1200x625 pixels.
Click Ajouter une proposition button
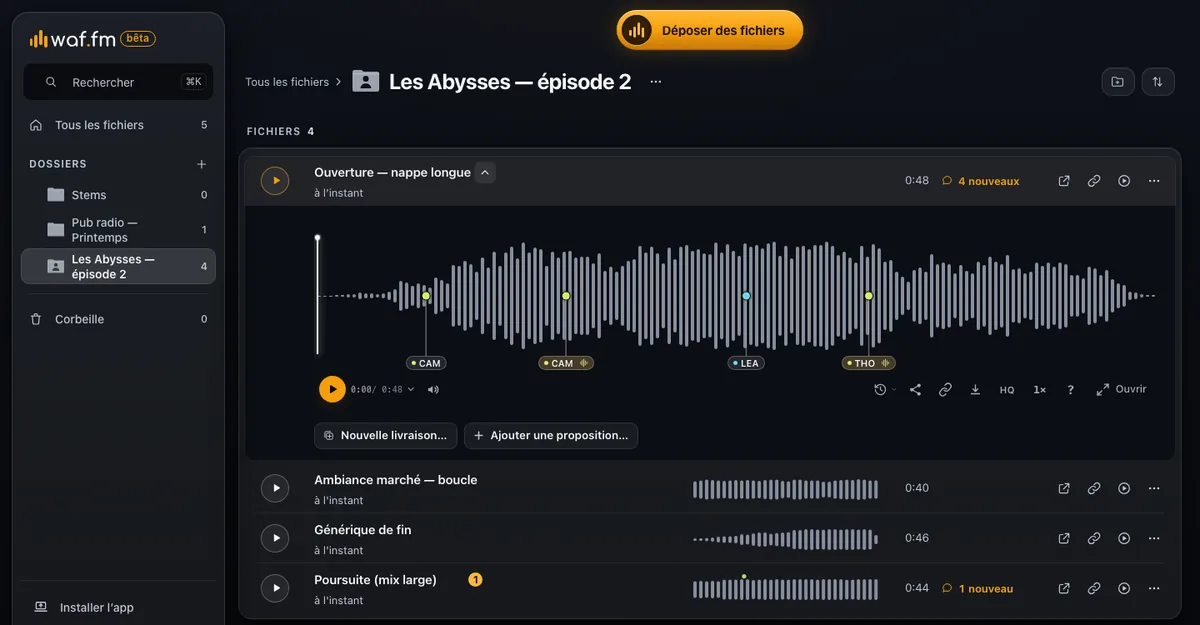click(551, 436)
